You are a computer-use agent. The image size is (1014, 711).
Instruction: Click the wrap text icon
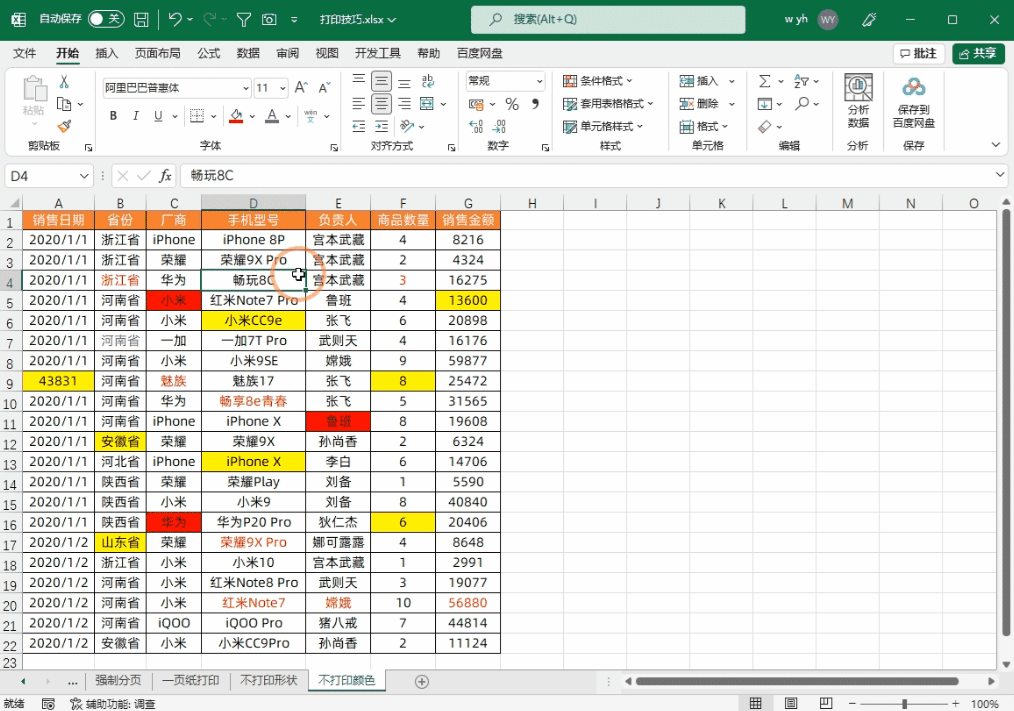point(427,81)
